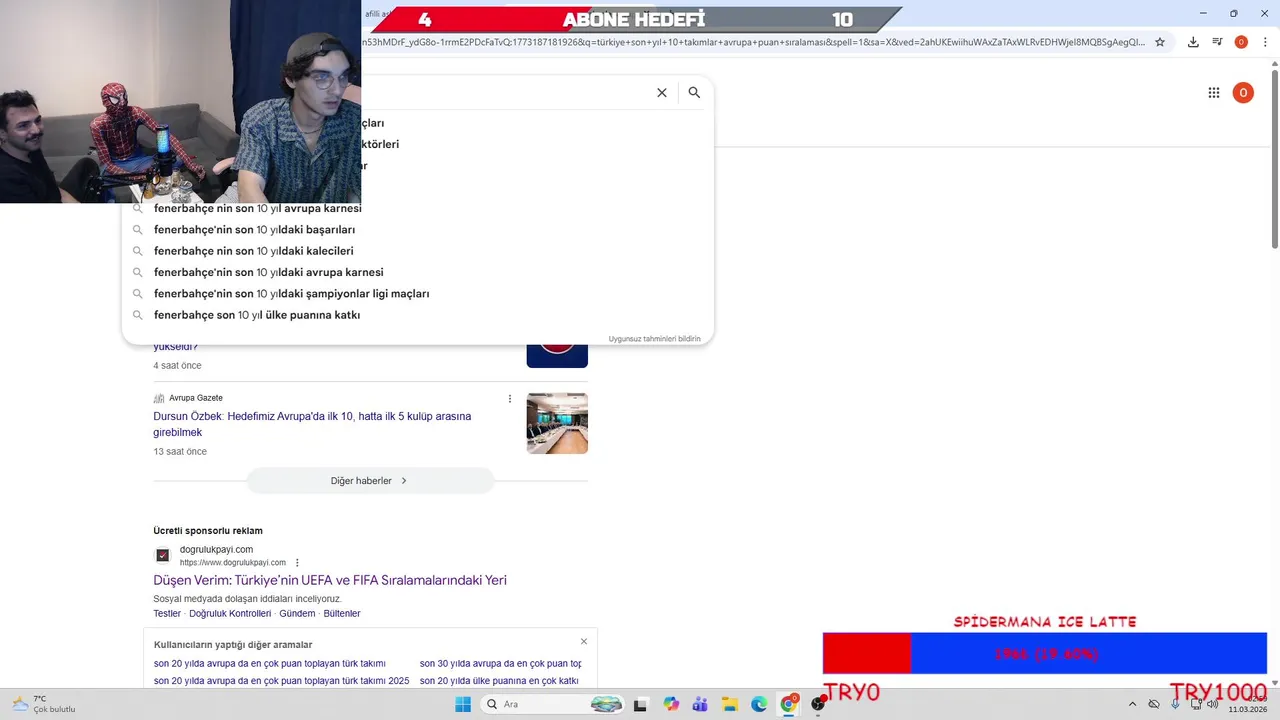This screenshot has height=720, width=1280.
Task: Open related search 'son 20 yılda ülke puanına en çok katkı'
Action: (x=499, y=681)
